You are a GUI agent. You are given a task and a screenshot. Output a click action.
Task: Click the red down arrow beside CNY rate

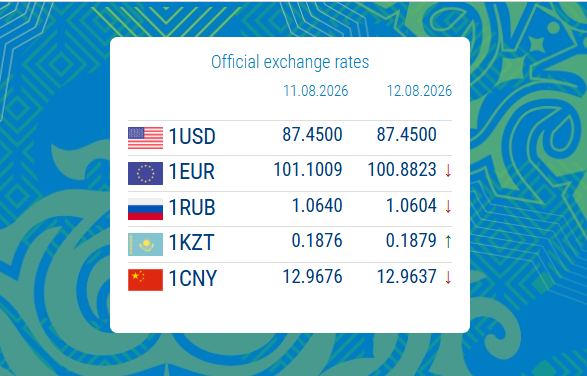tap(448, 278)
